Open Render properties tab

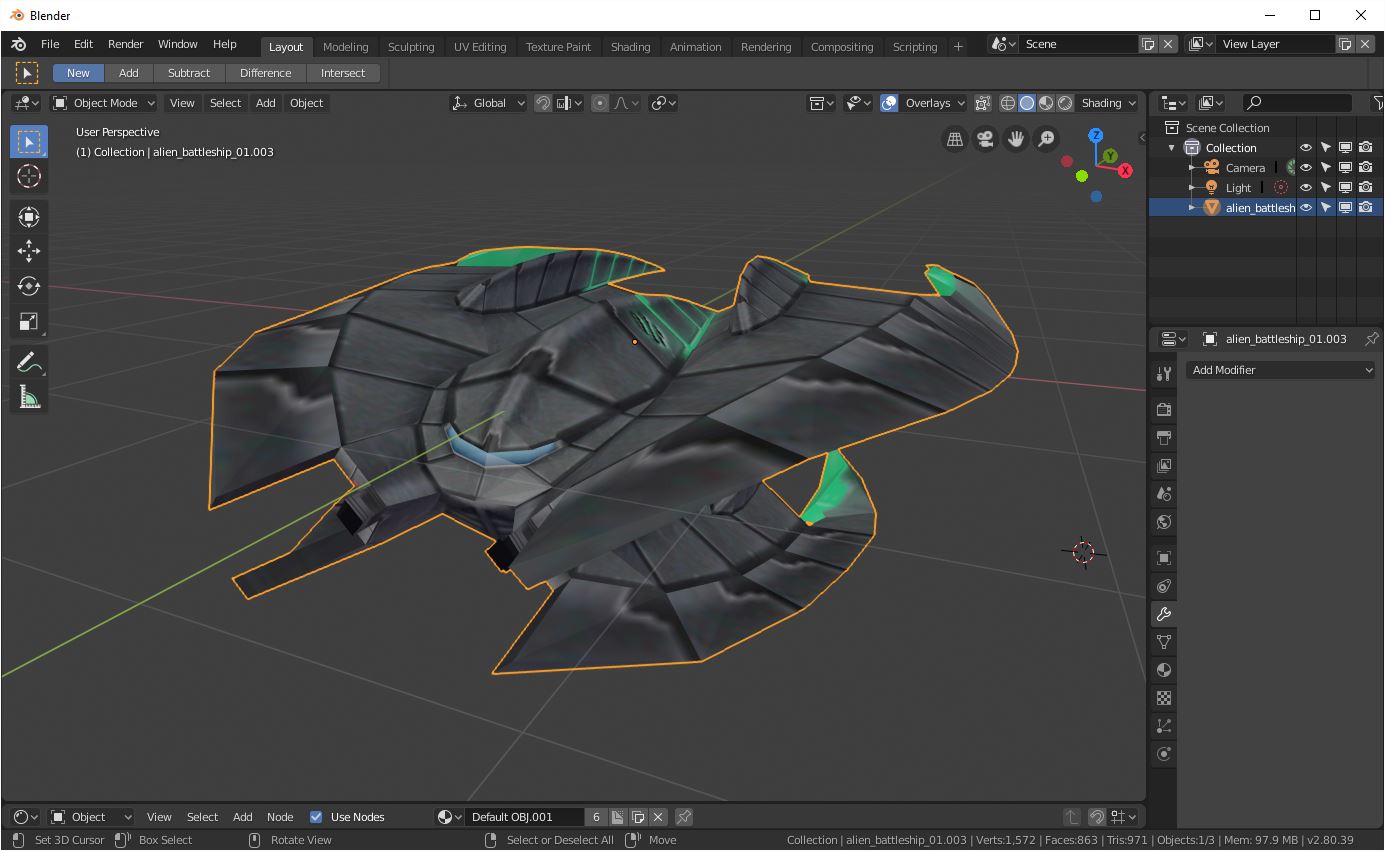coord(1164,410)
